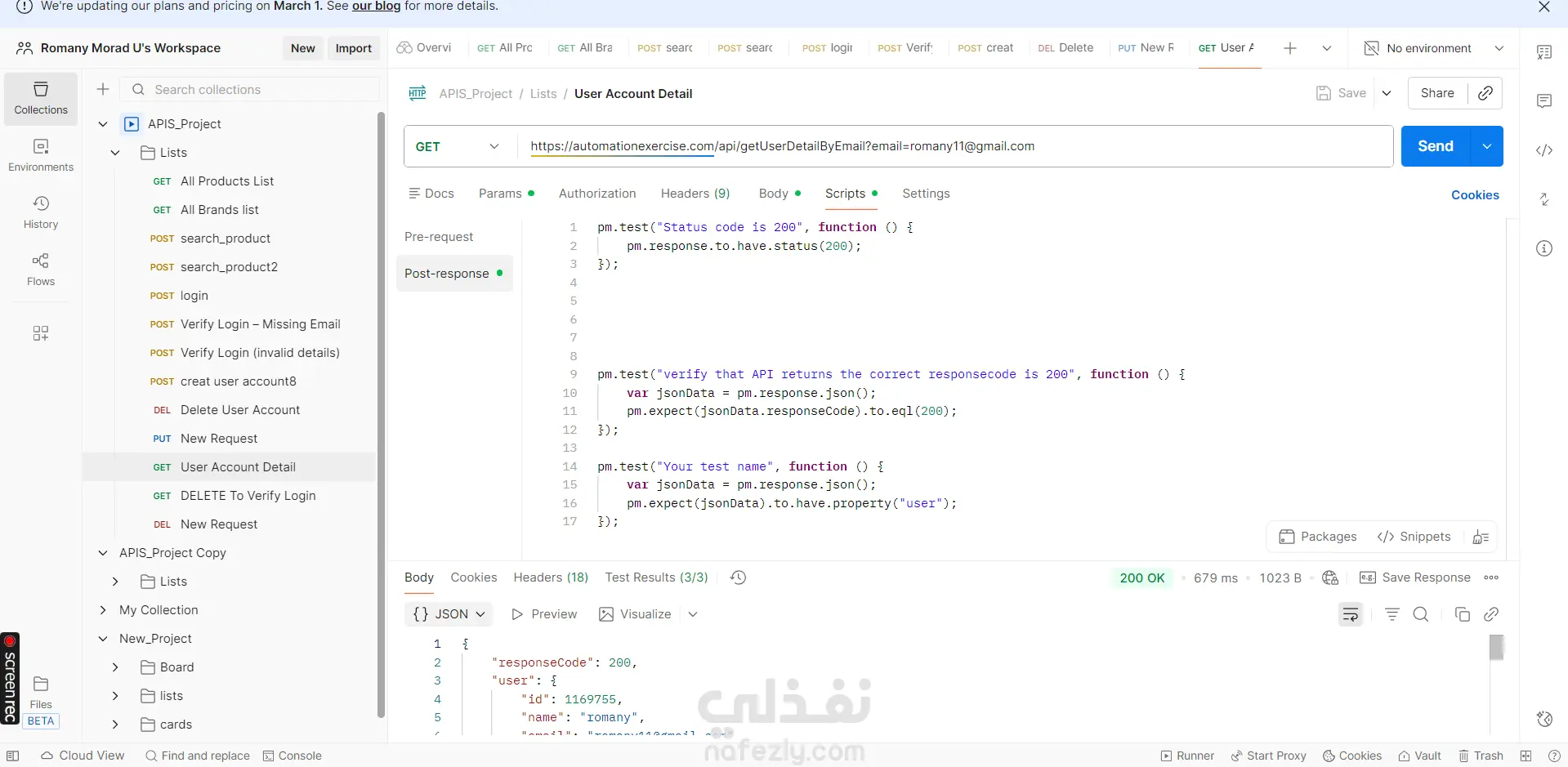Screen dimensions: 1568x767
Task: Open Trash in the status bar
Action: pyautogui.click(x=1481, y=756)
